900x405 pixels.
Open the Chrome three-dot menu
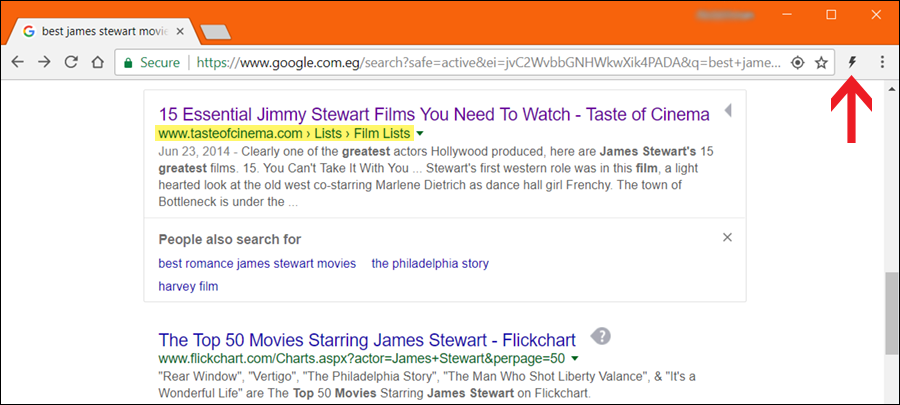(x=883, y=63)
